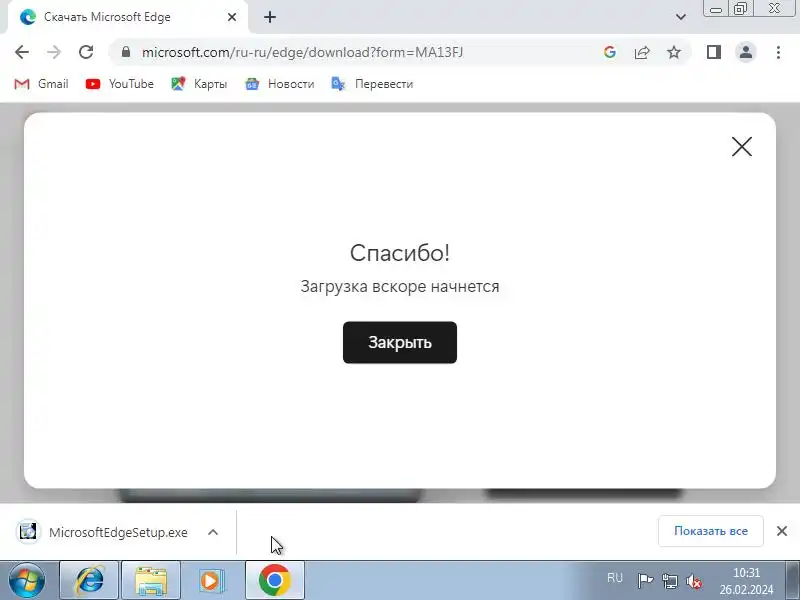Launch Internet Explorer from taskbar
Screen dimensions: 800x600
pos(89,580)
